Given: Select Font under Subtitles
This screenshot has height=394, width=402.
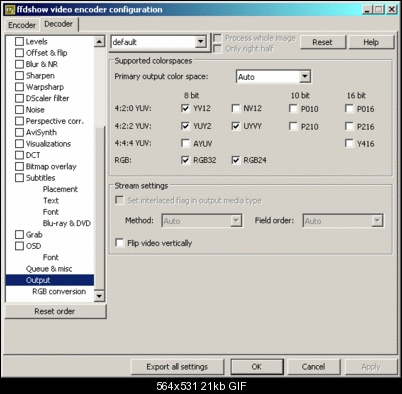Looking at the screenshot, I should pyautogui.click(x=51, y=212).
